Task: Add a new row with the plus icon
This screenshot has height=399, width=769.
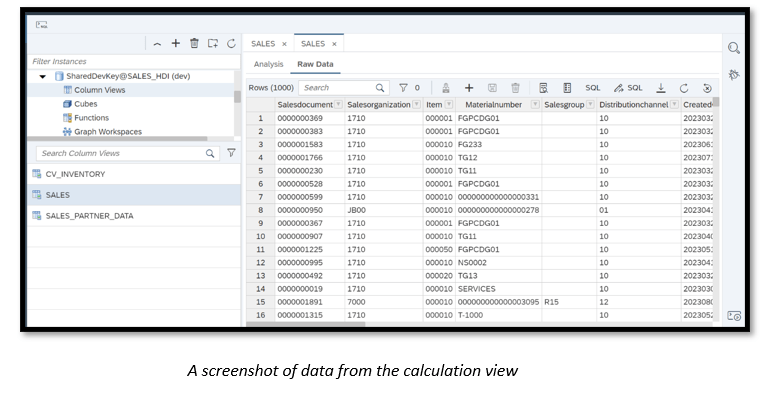Action: (x=469, y=88)
